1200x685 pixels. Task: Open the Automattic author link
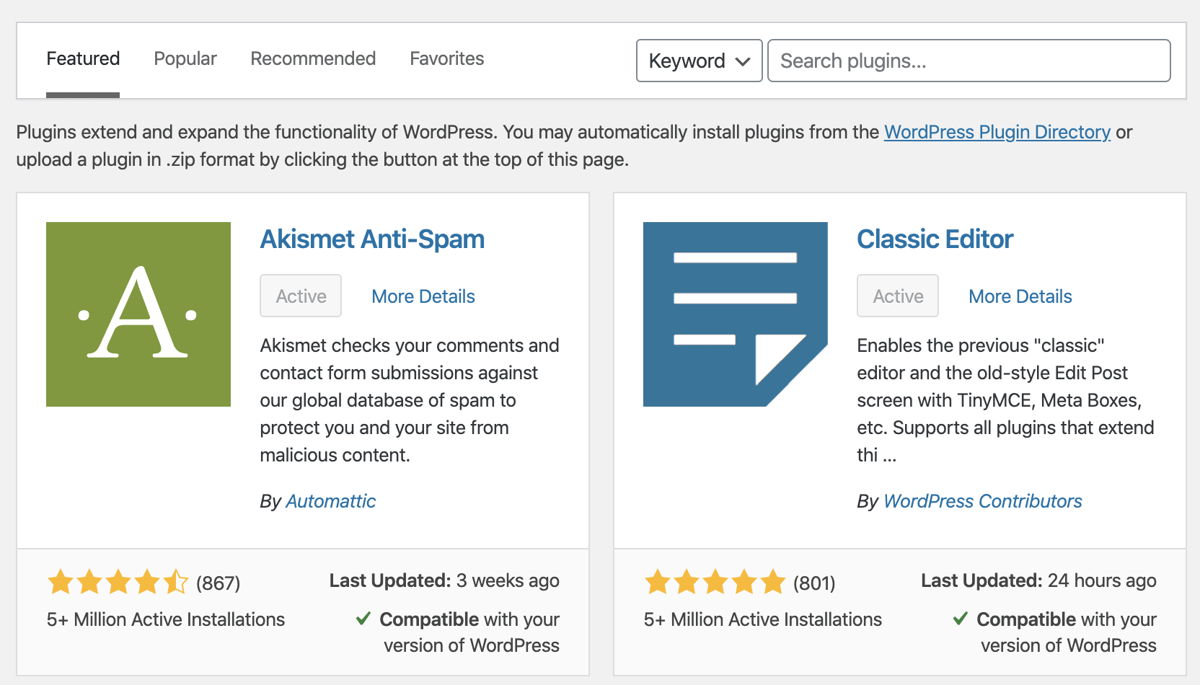coord(331,501)
